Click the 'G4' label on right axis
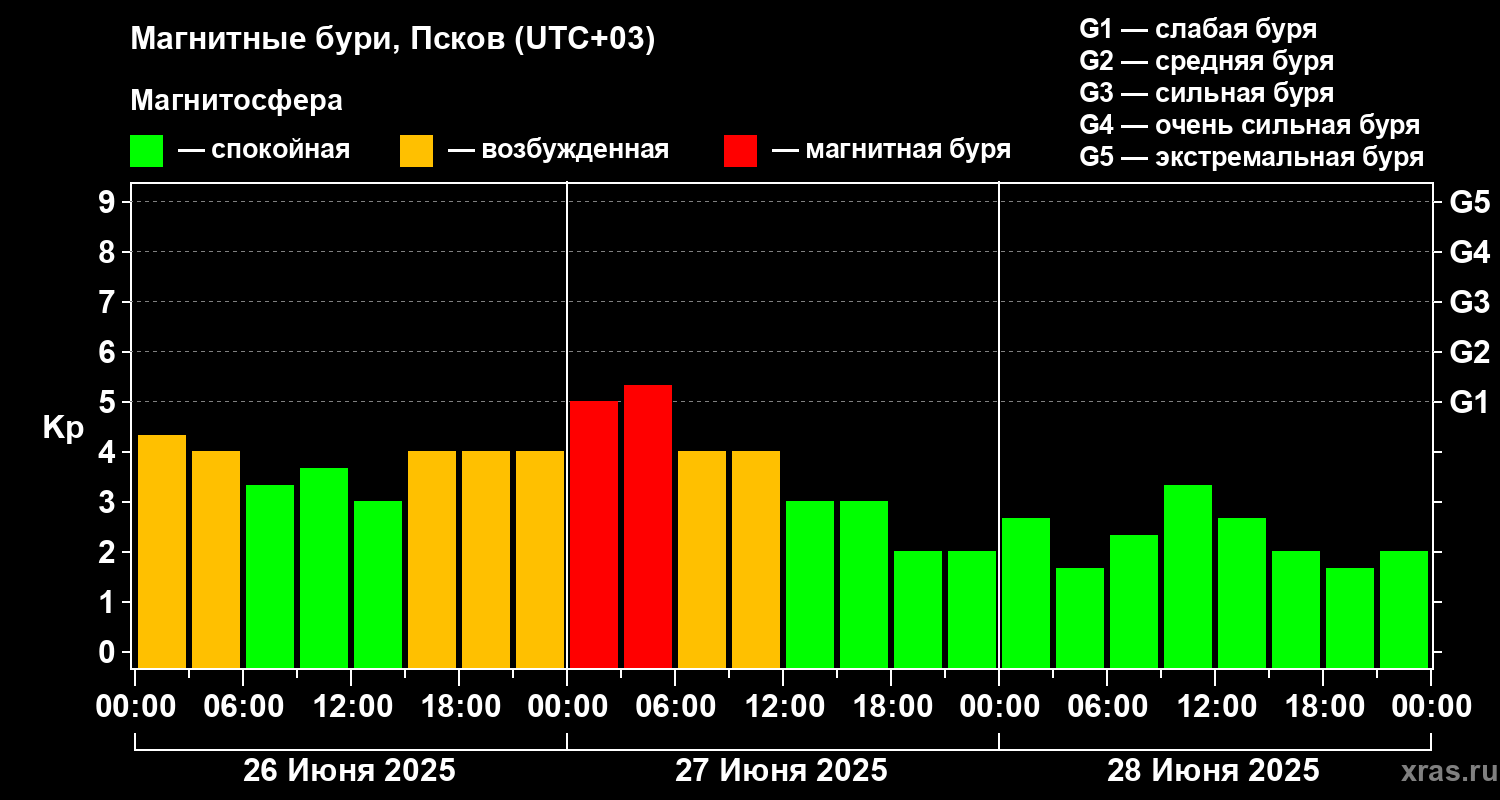 click(x=1469, y=252)
